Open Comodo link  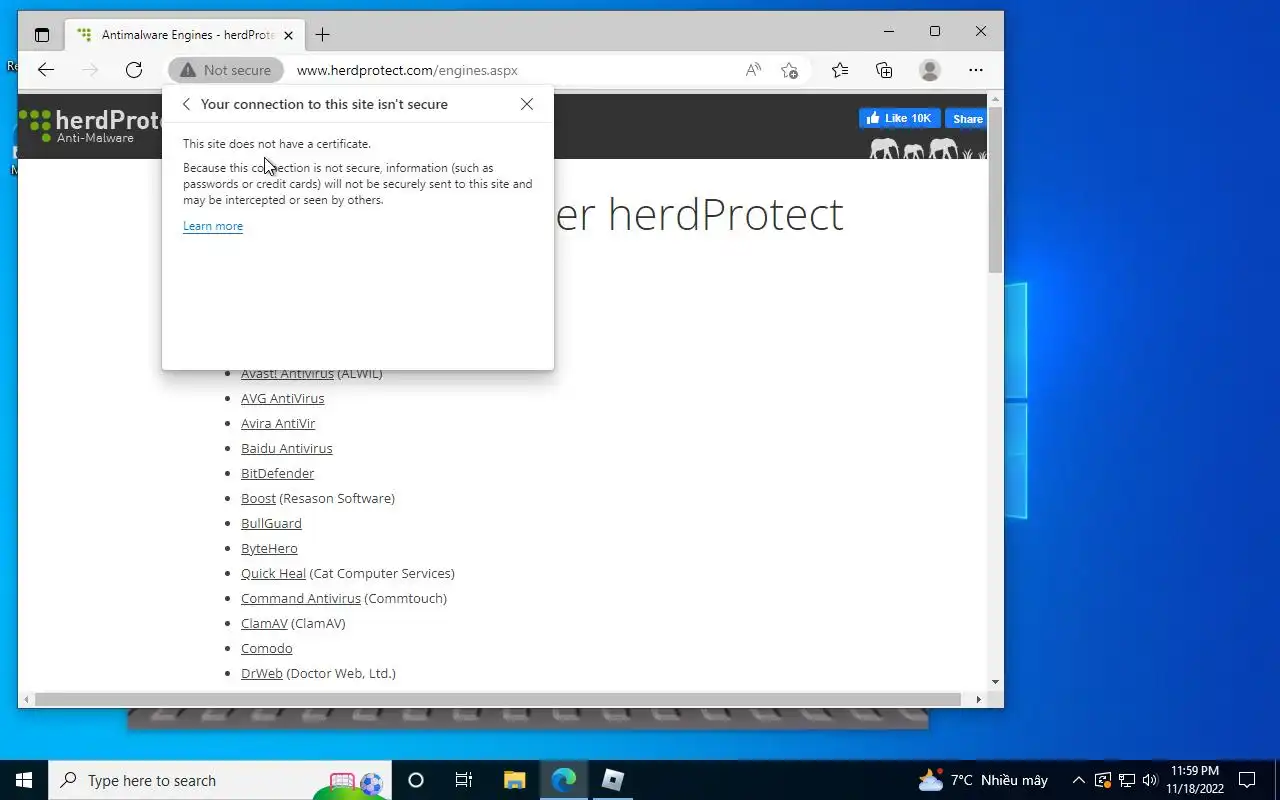266,648
